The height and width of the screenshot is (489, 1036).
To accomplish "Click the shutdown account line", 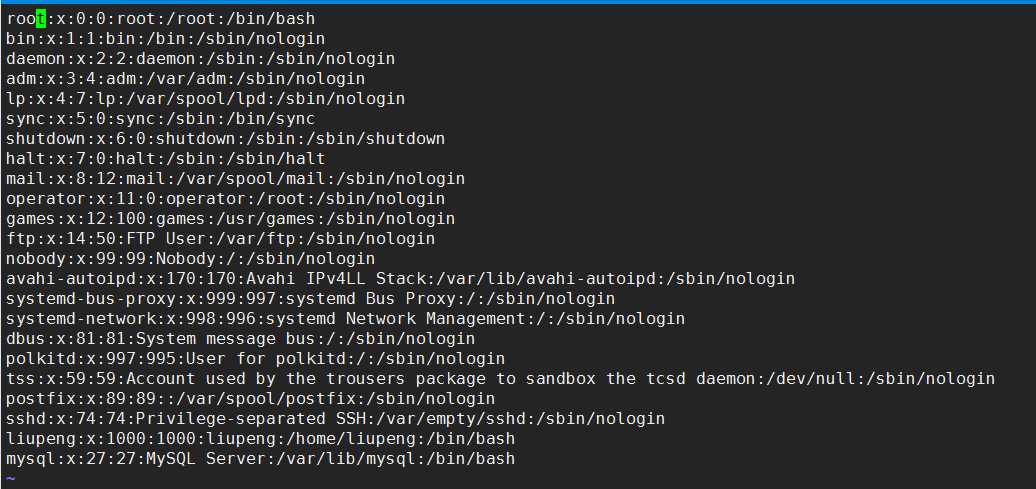I will [225, 139].
